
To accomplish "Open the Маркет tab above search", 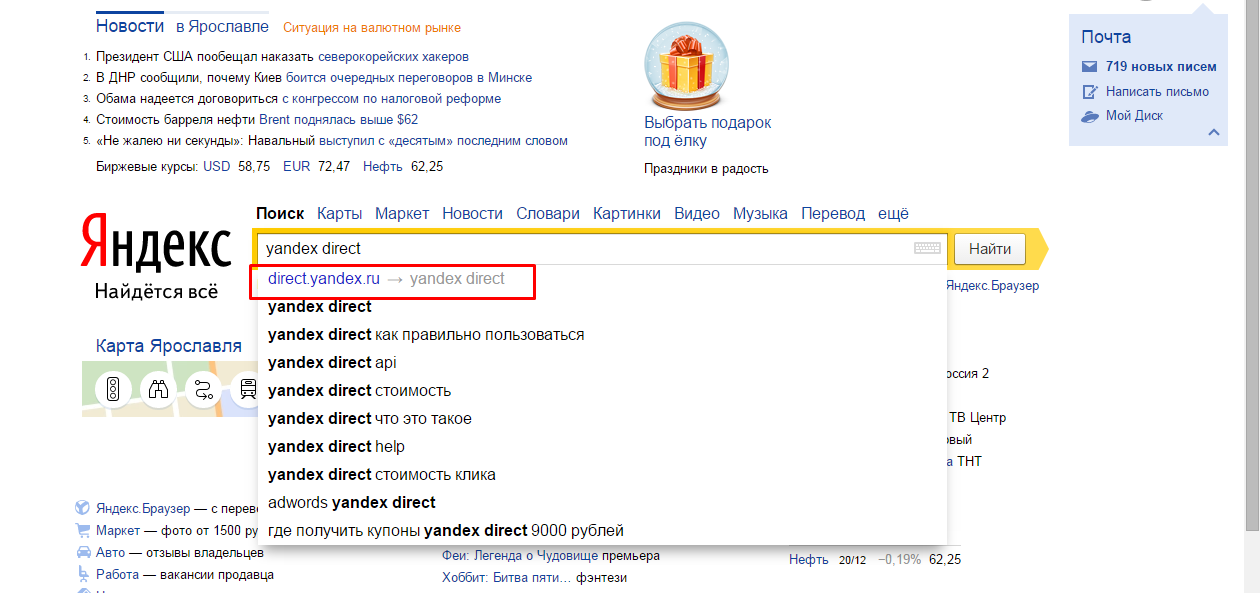I will pyautogui.click(x=402, y=213).
